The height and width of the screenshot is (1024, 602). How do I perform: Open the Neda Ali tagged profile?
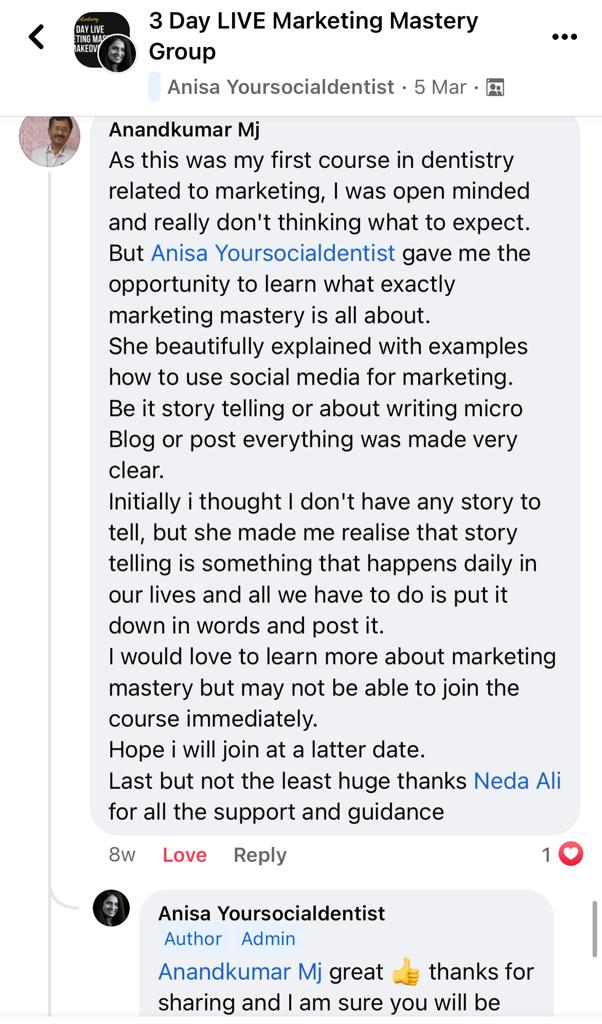[517, 781]
